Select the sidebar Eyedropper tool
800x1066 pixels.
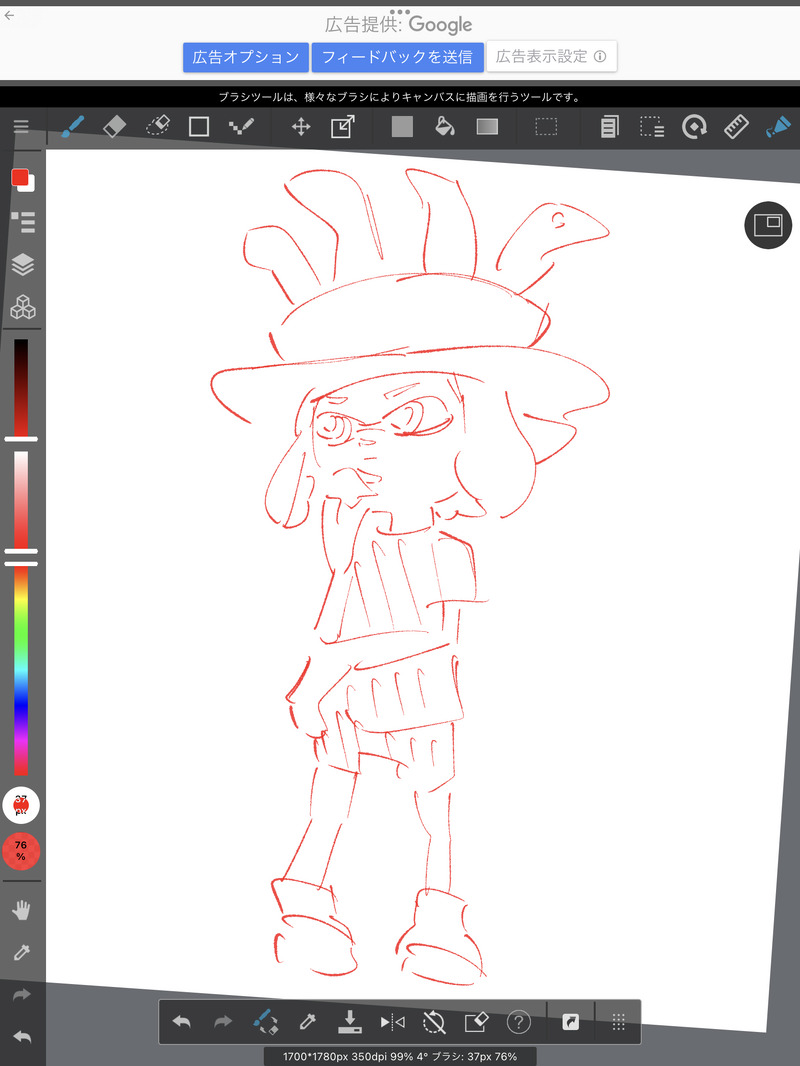[x=22, y=952]
